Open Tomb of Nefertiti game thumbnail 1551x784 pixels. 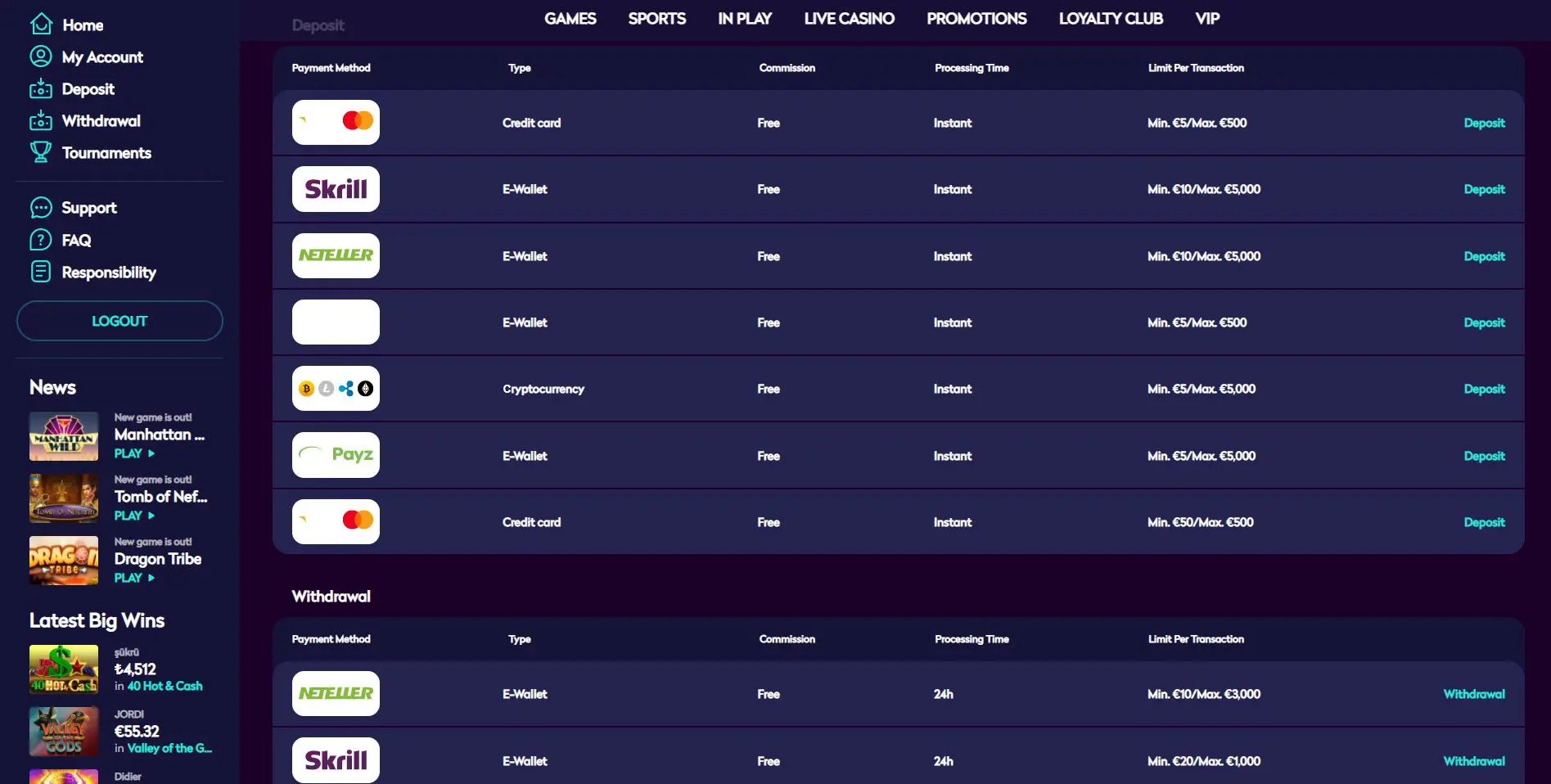point(64,498)
